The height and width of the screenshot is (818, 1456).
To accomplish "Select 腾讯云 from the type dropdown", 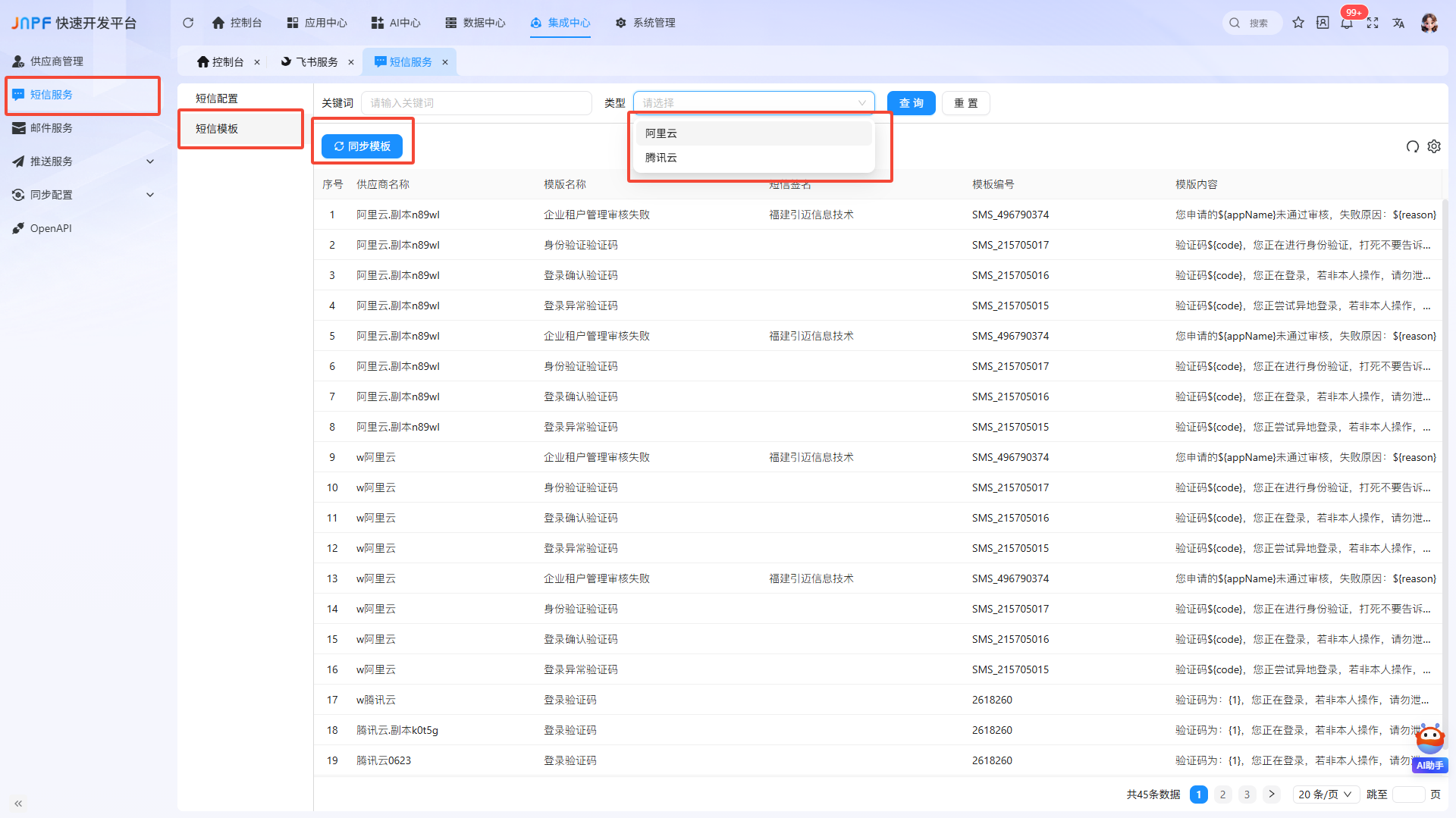I will tap(754, 158).
